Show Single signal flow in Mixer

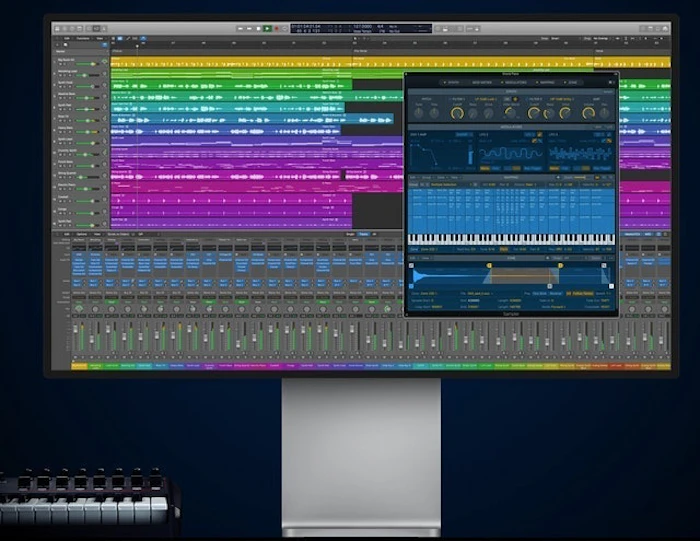coord(350,234)
